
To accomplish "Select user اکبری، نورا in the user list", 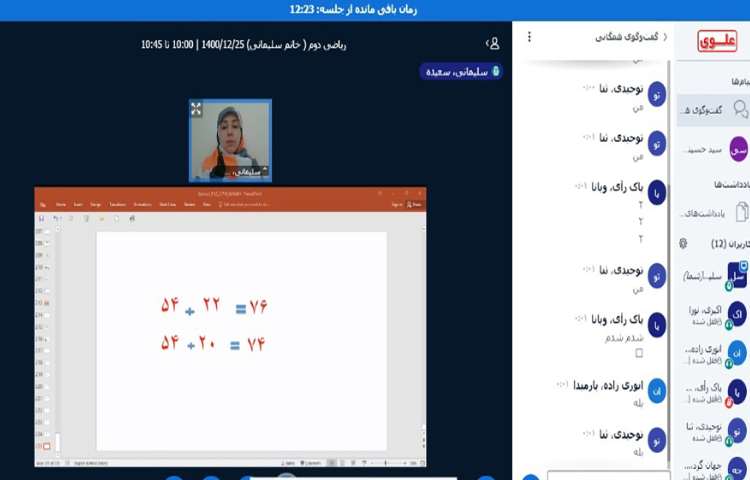I will pyautogui.click(x=715, y=315).
